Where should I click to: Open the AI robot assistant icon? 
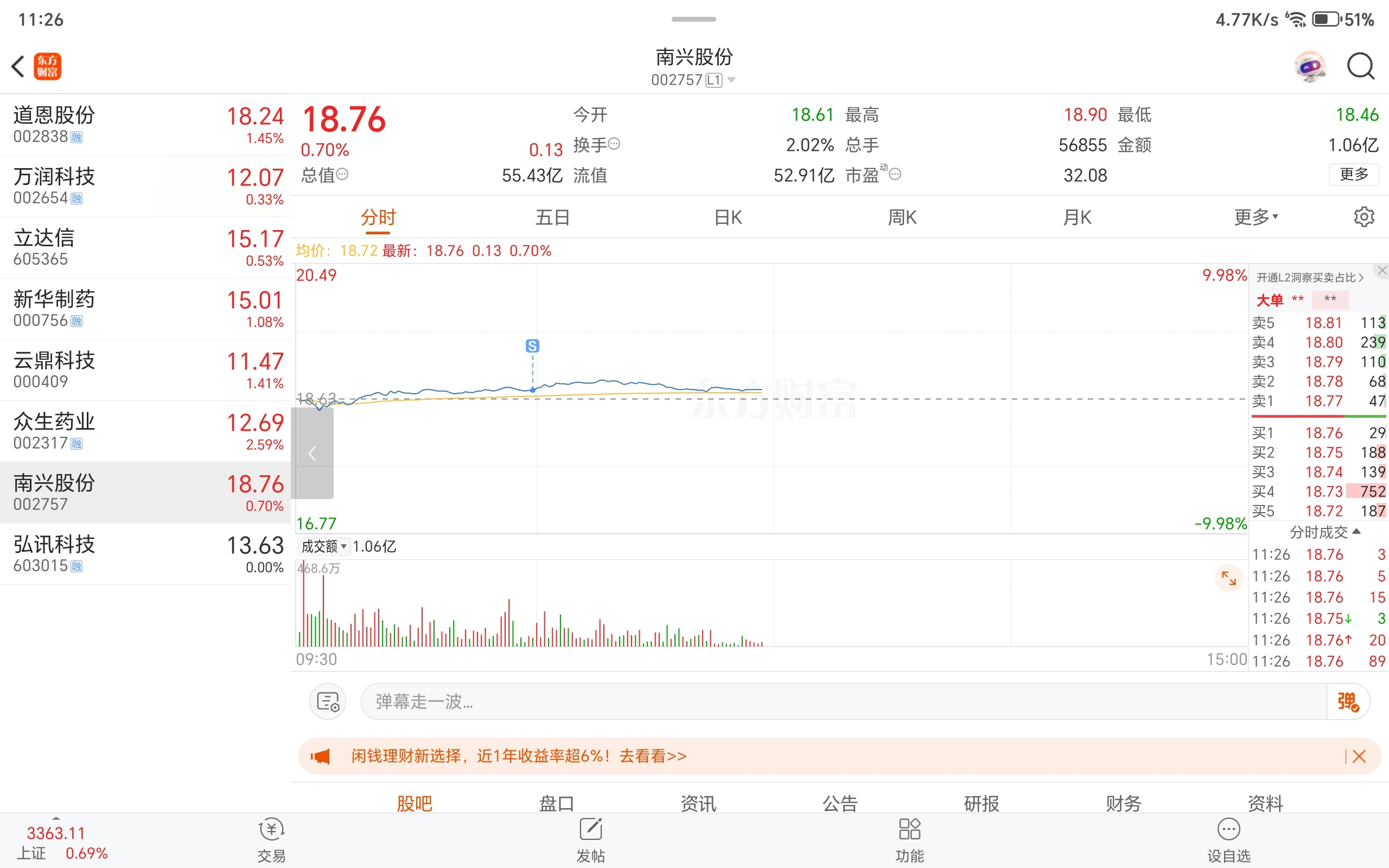pos(1310,67)
